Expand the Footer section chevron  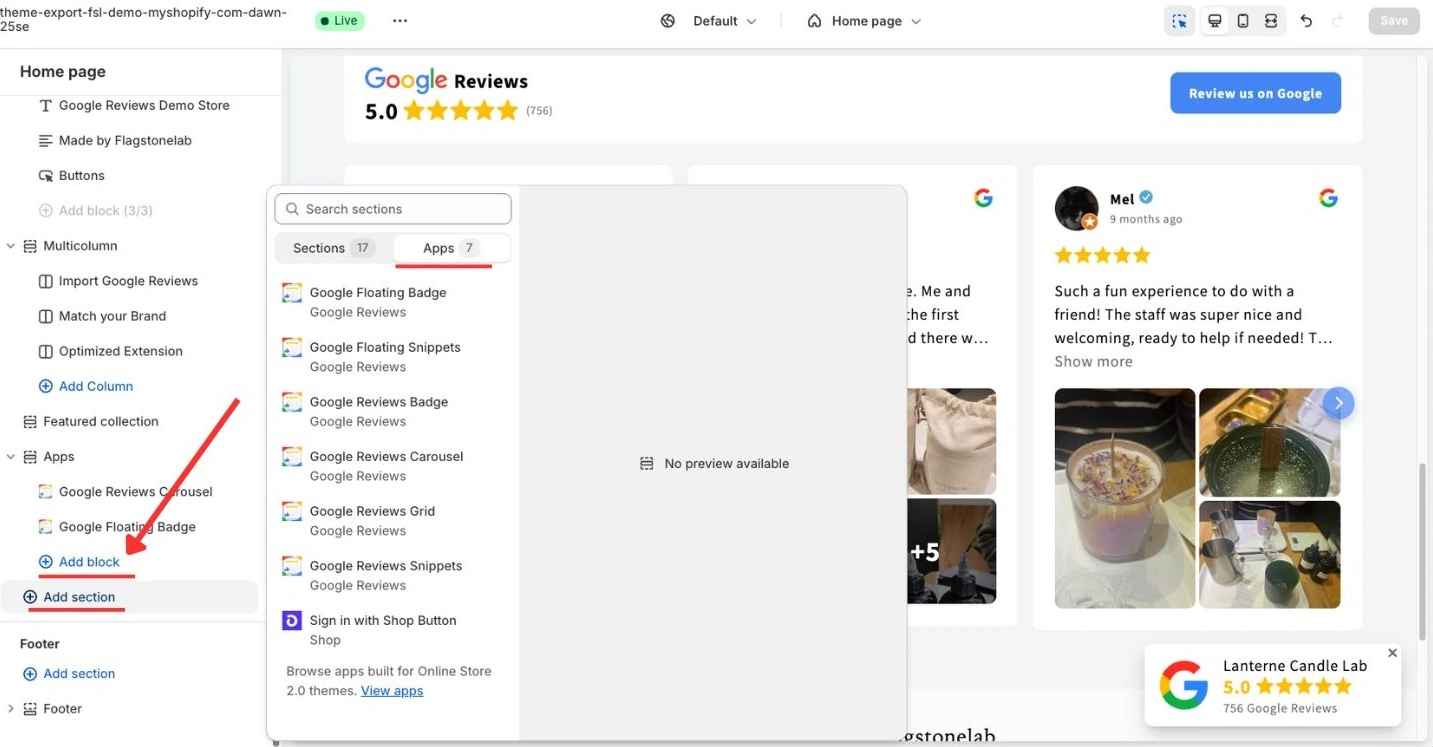pyautogui.click(x=11, y=709)
